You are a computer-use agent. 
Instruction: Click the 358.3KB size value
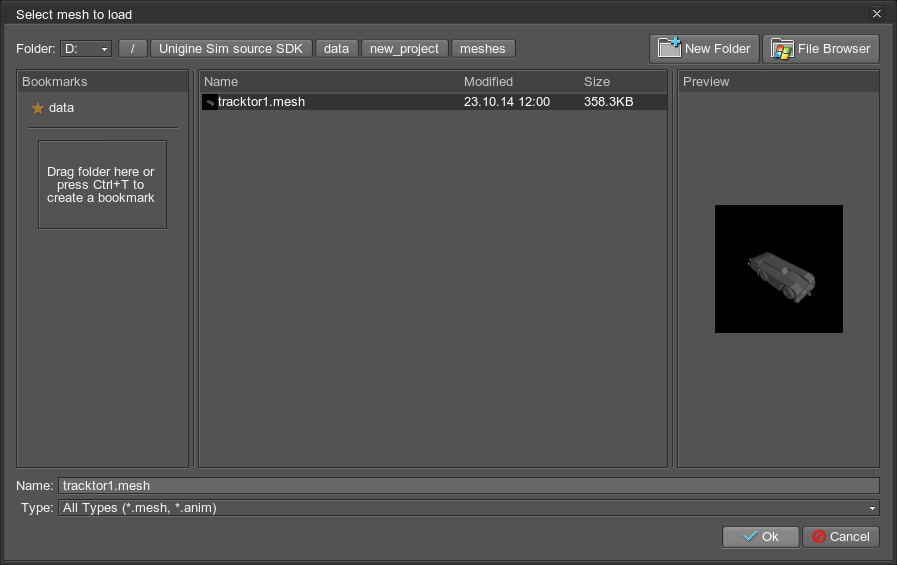608,102
